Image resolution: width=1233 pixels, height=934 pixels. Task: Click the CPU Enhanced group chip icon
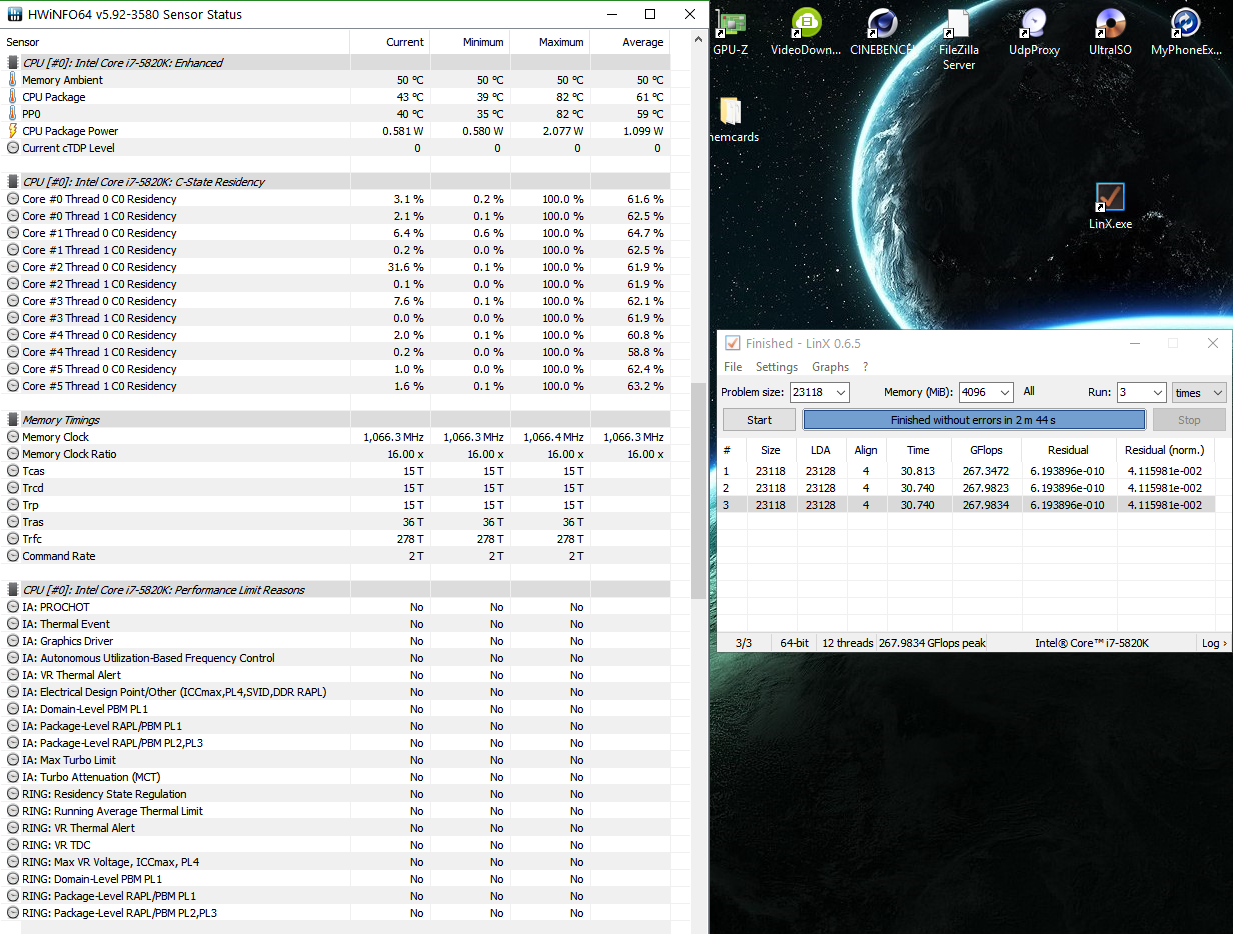tap(13, 63)
